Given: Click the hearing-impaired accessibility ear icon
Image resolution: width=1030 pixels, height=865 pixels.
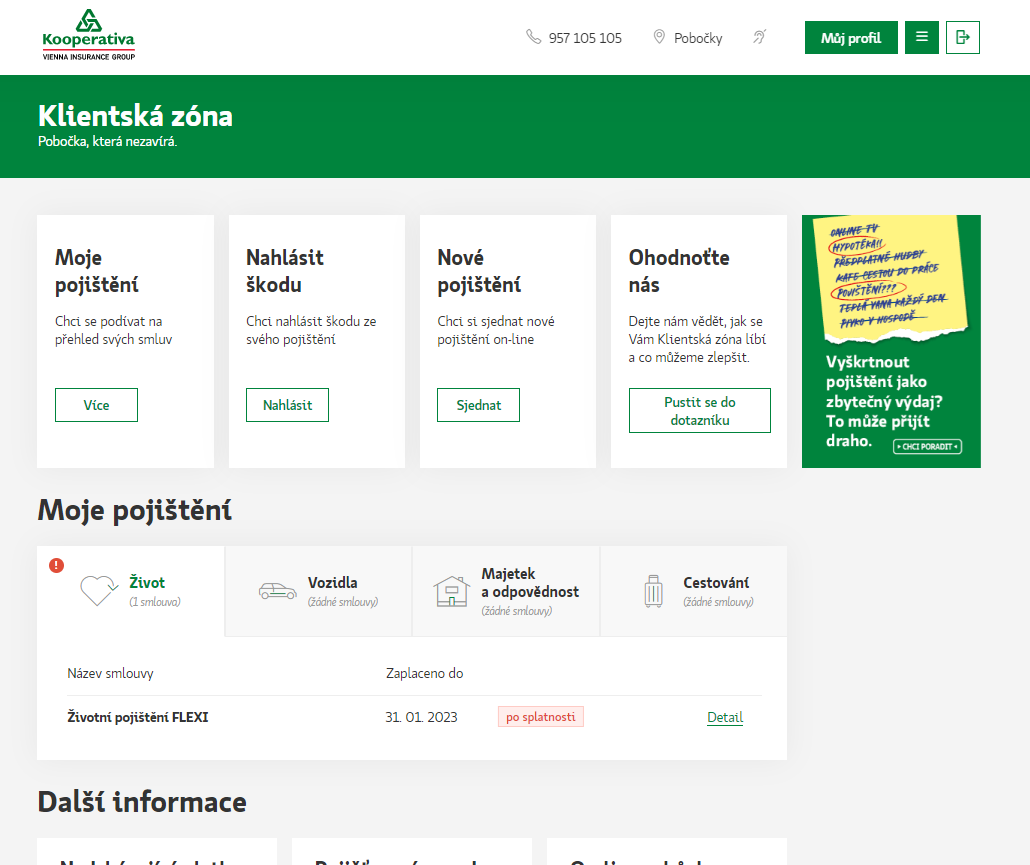Looking at the screenshot, I should click(760, 37).
